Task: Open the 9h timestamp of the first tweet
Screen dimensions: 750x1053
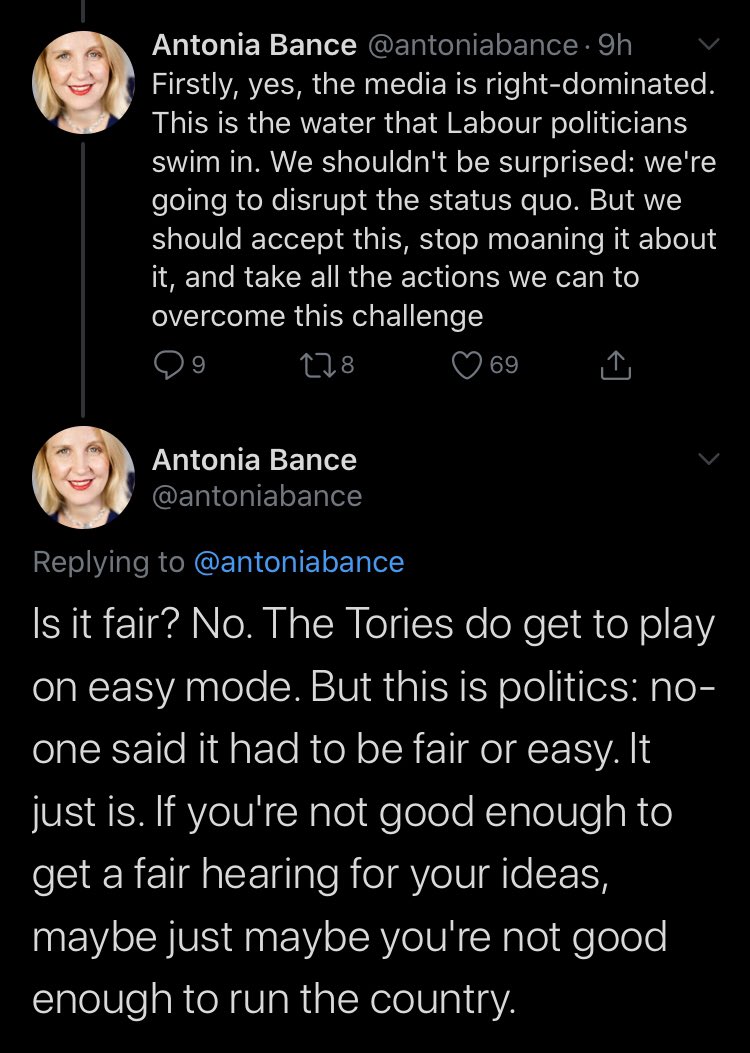Action: [x=615, y=45]
